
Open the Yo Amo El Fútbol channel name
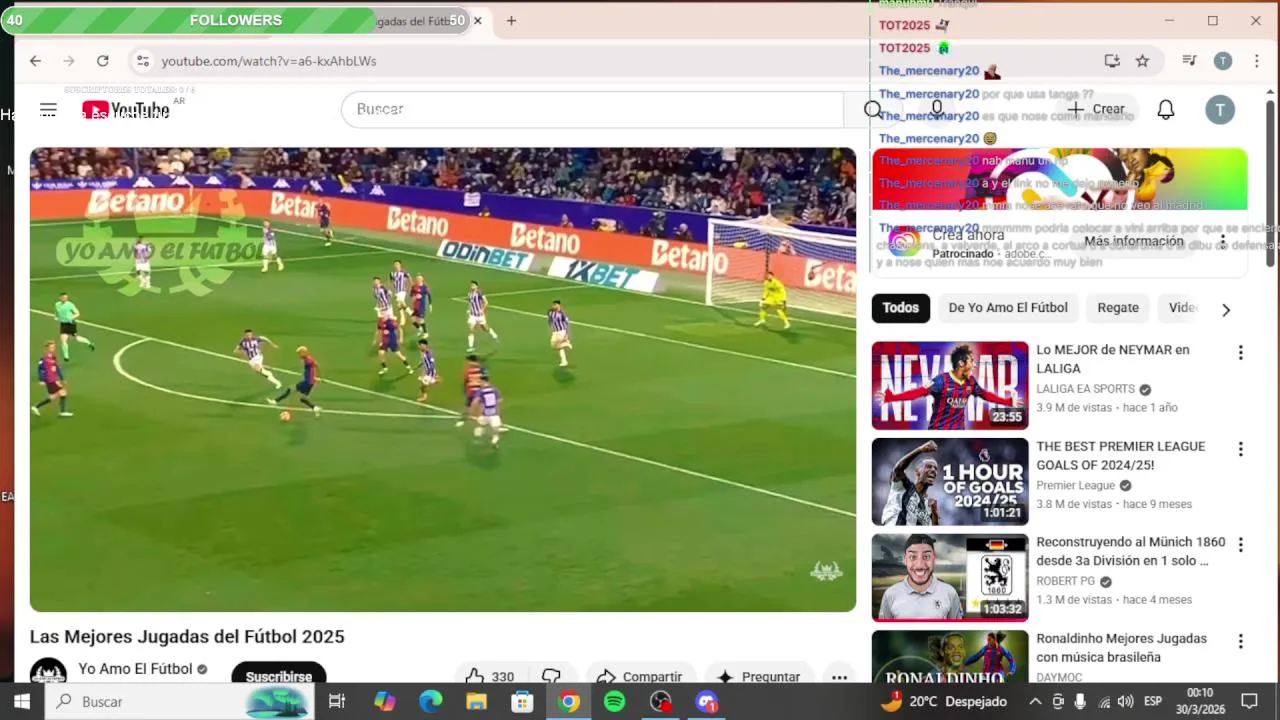click(136, 669)
